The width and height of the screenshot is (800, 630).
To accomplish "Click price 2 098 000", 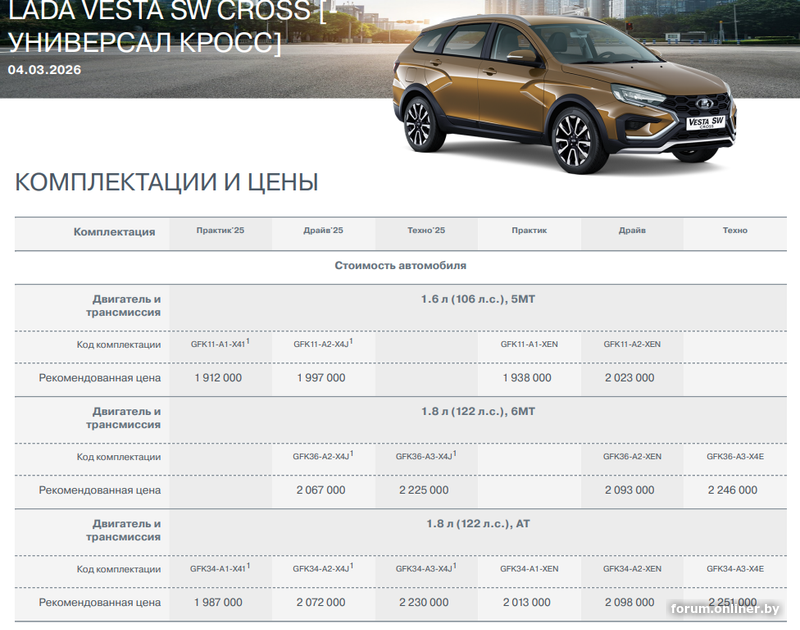I will [630, 602].
